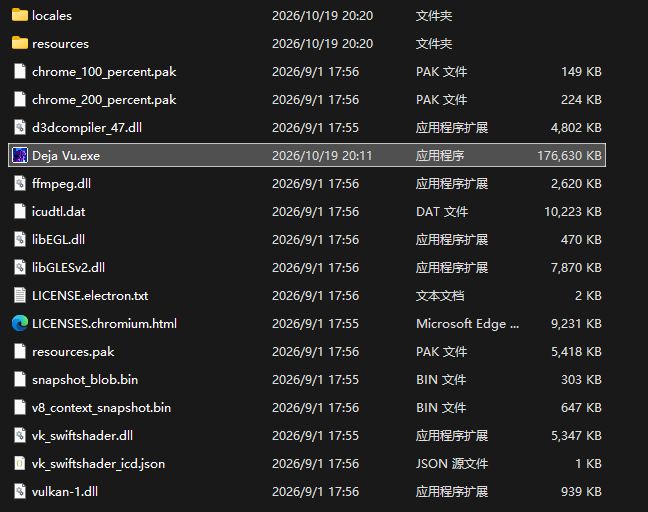Image resolution: width=648 pixels, height=512 pixels.
Task: Select the locales folder icon
Action: click(x=19, y=15)
